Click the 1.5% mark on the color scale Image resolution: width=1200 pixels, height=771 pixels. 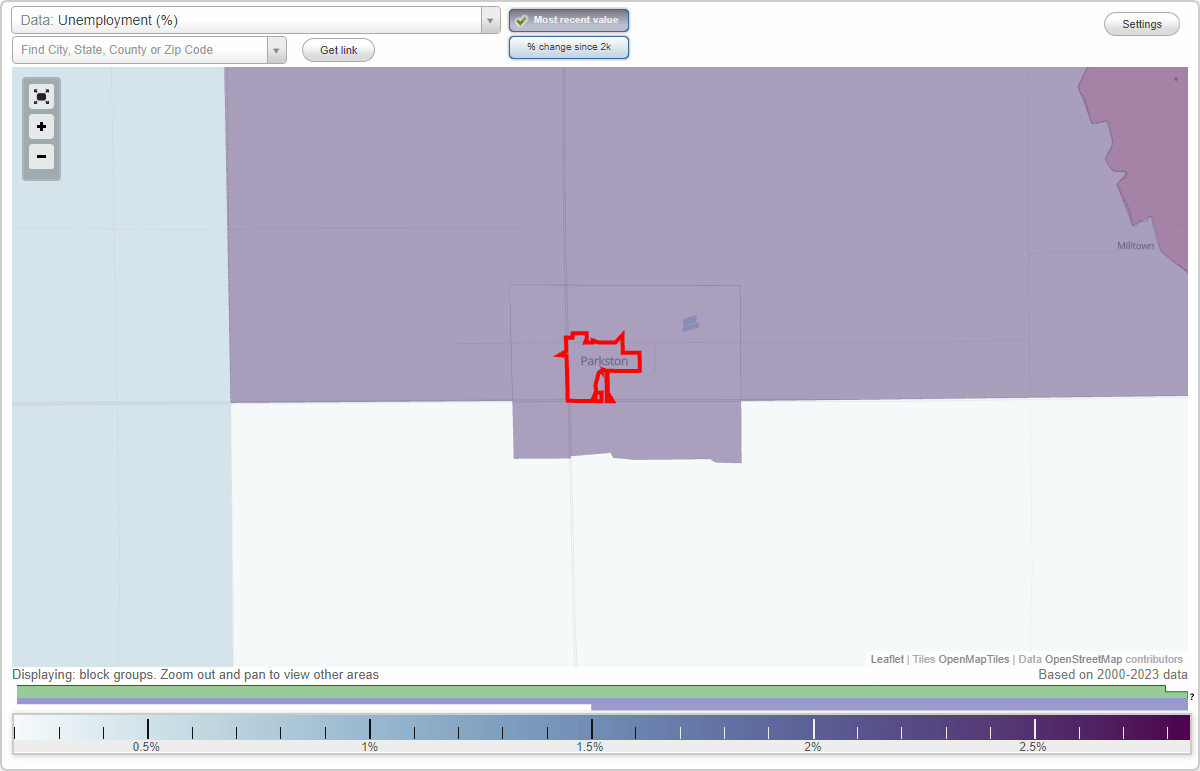[591, 728]
